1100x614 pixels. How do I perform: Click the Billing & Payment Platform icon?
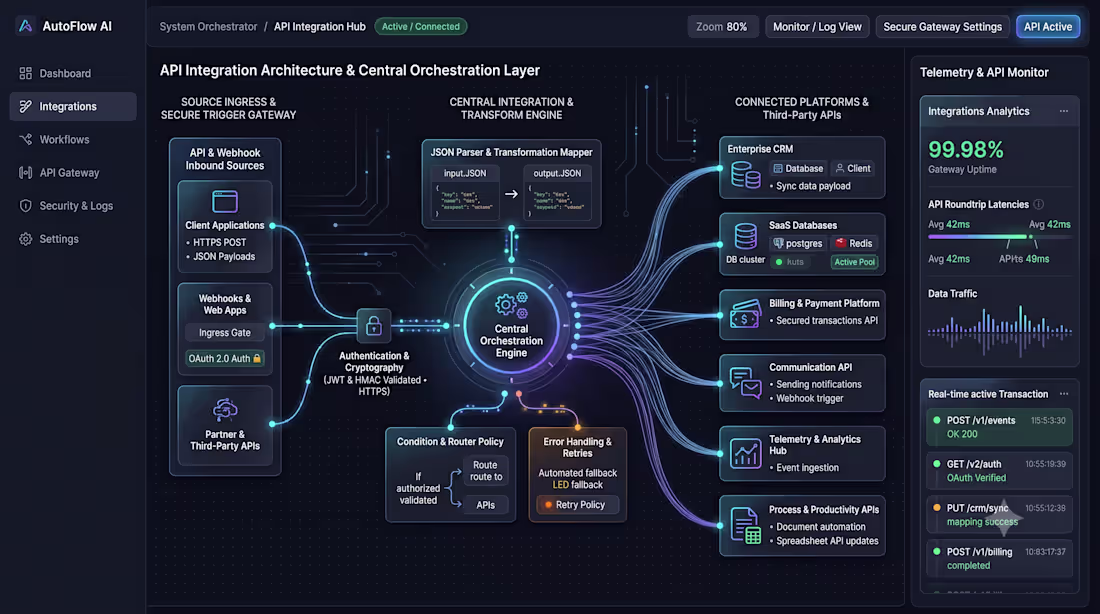(x=745, y=314)
